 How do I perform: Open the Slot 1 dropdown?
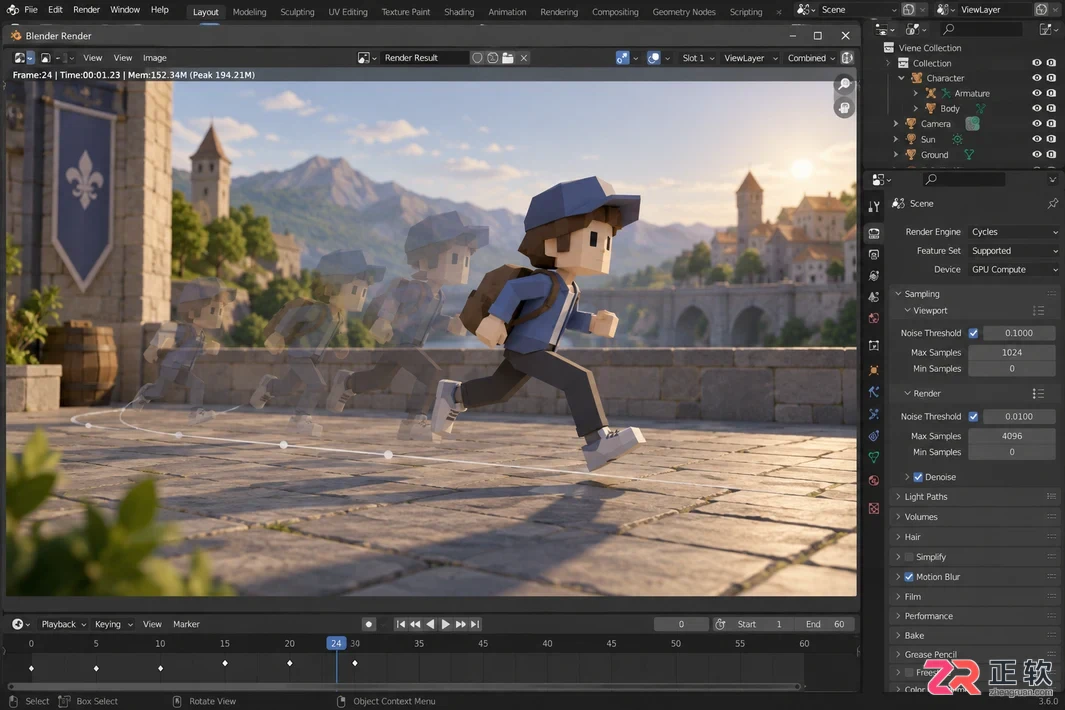coord(698,58)
